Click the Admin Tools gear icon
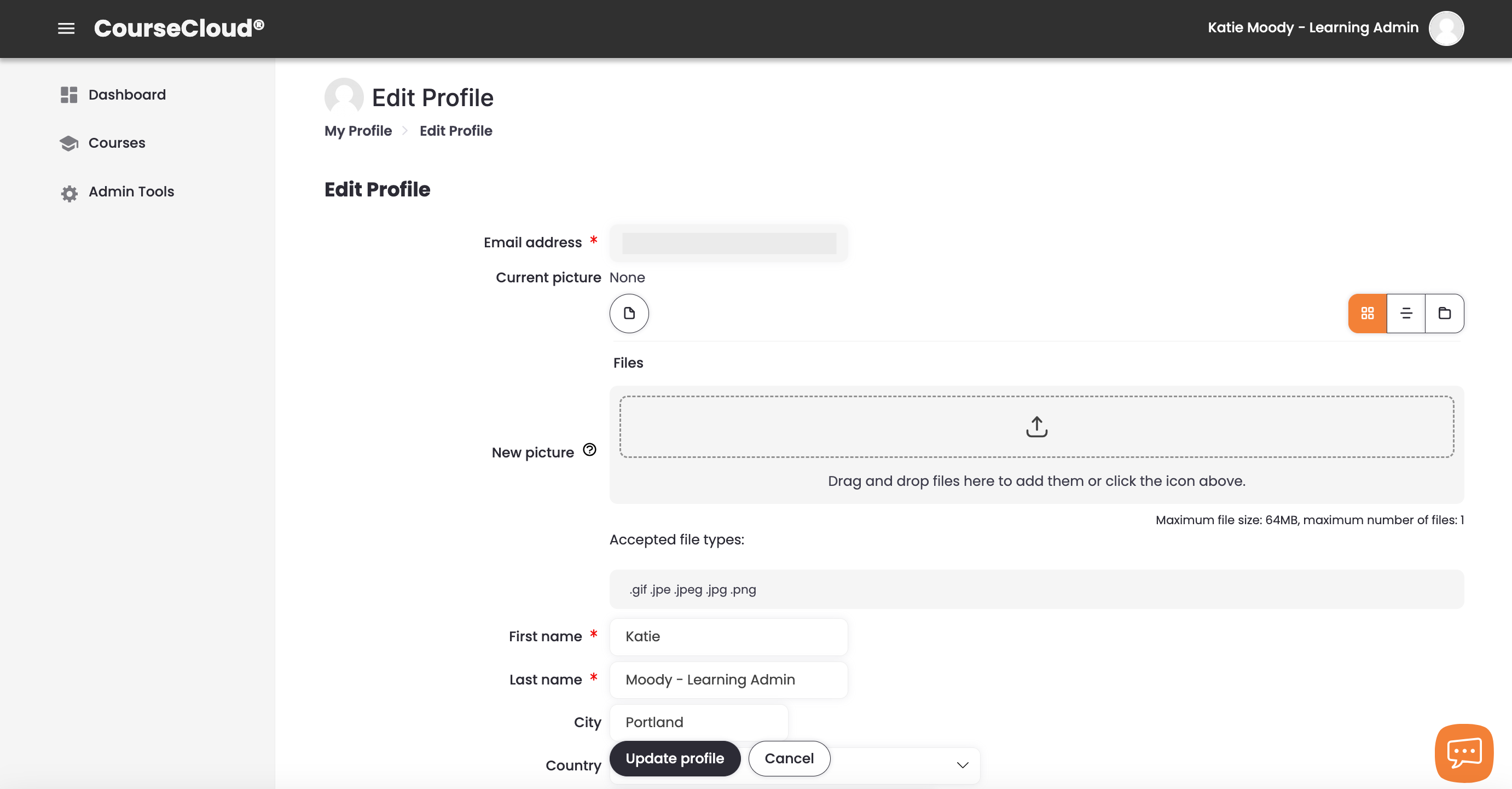 tap(69, 193)
